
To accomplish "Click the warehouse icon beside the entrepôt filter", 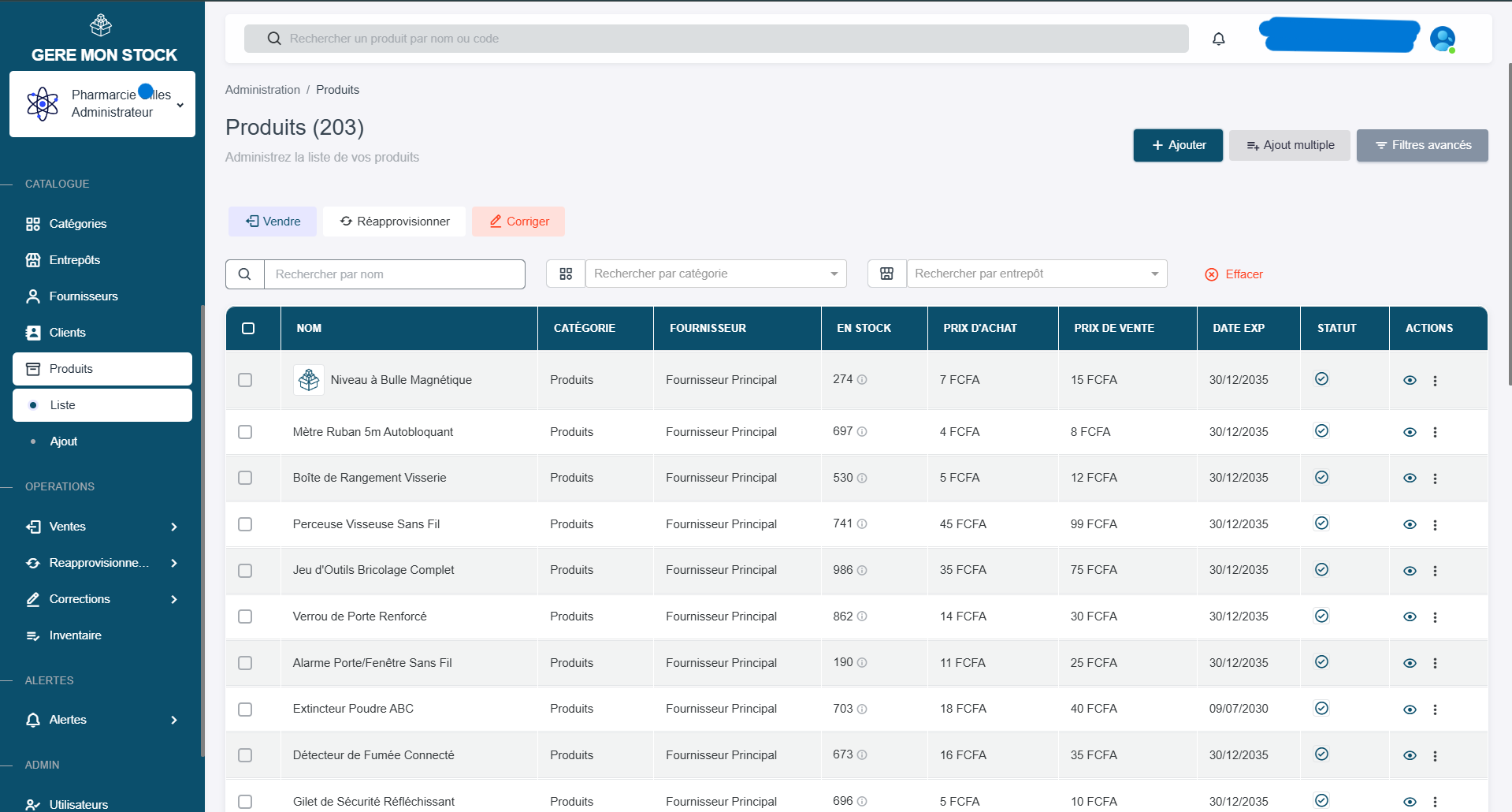I will point(886,274).
